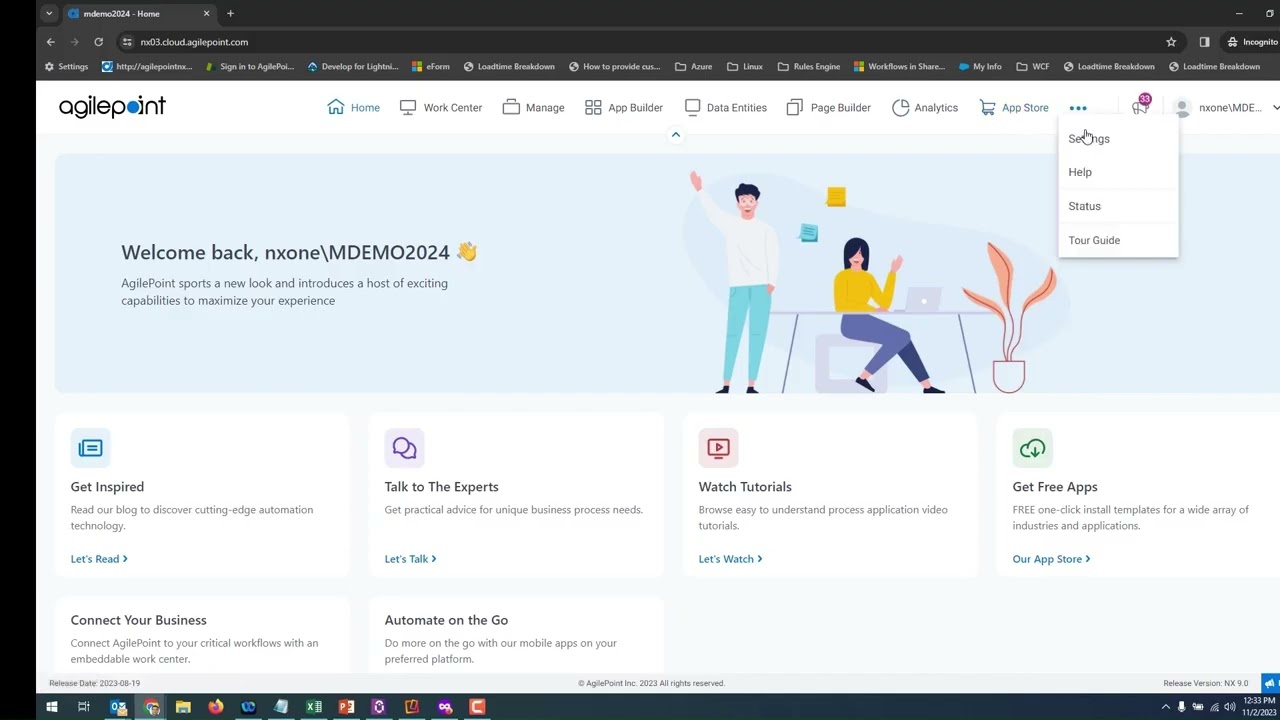Click the user avatar icon

[x=1182, y=107]
